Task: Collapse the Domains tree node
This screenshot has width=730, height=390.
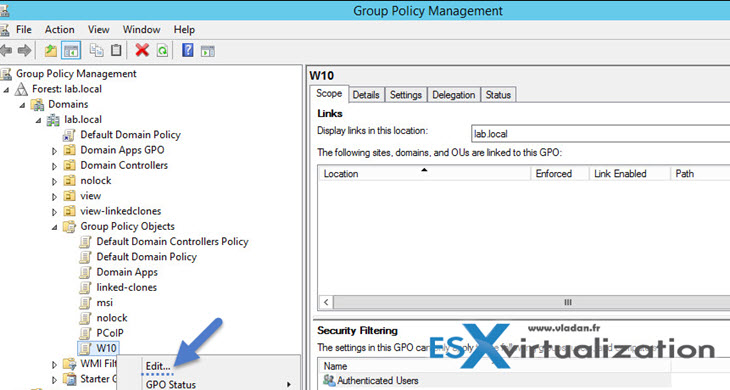Action: [22, 105]
